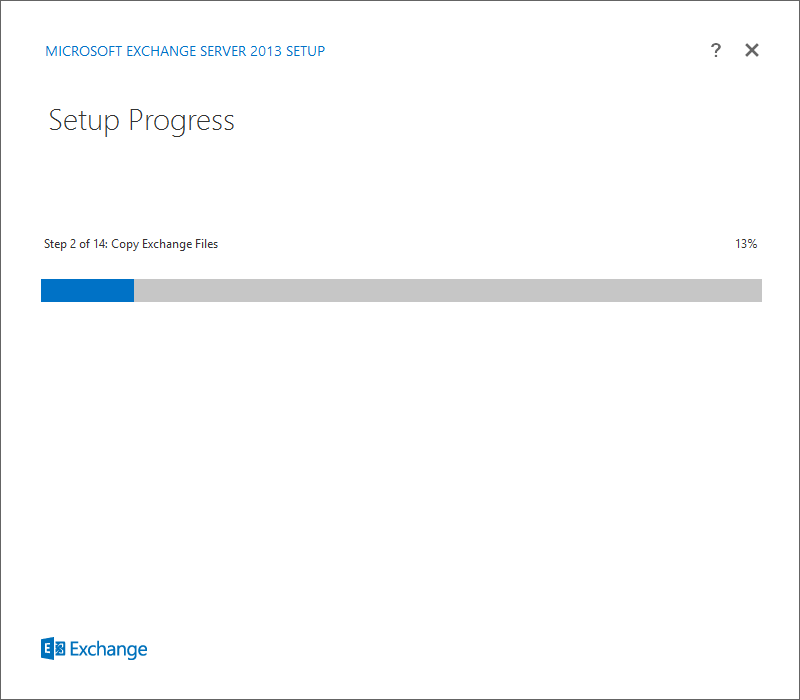Close the Exchange setup window
Screen dimensions: 800x700
pos(752,51)
